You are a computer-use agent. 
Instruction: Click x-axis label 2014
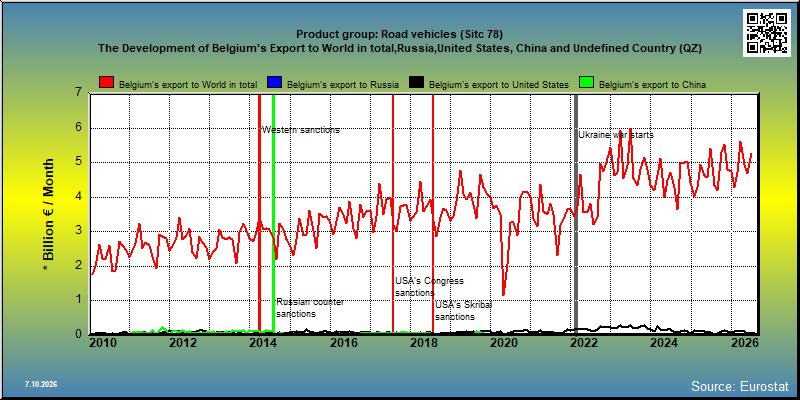[x=263, y=342]
